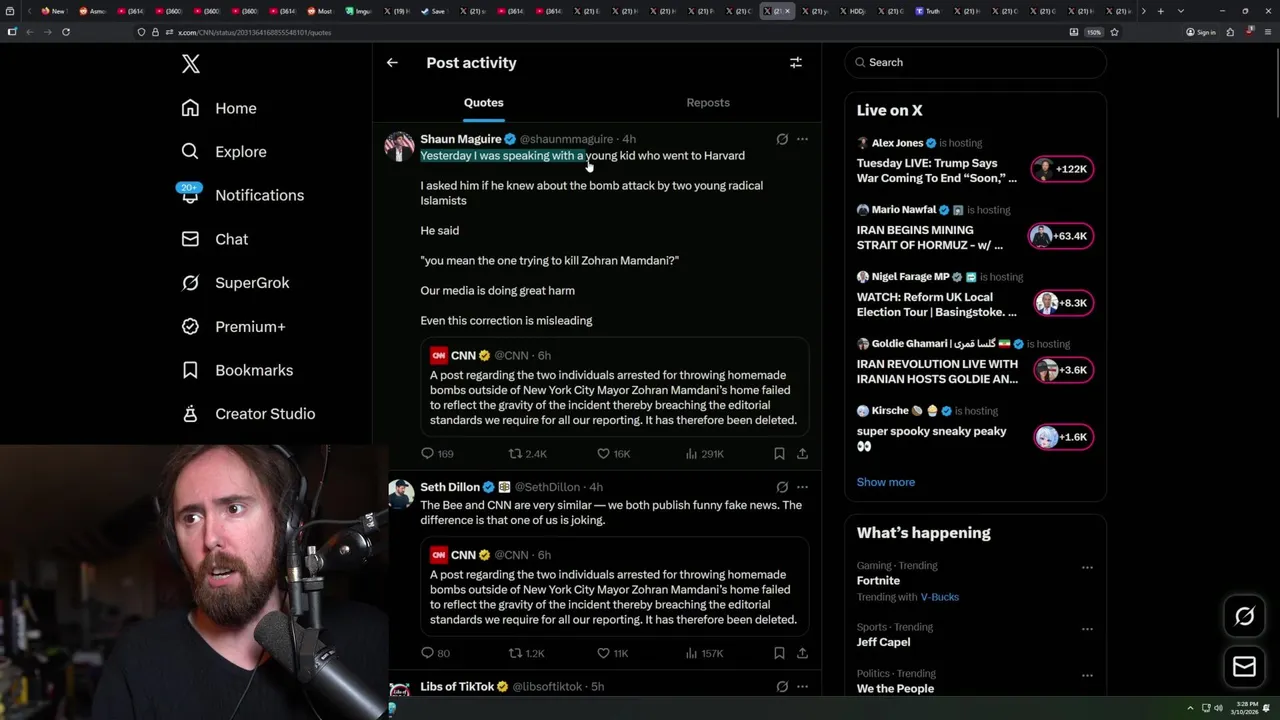The width and height of the screenshot is (1280, 720).
Task: Join Alex Jones live with +122K listeners
Action: click(1062, 169)
